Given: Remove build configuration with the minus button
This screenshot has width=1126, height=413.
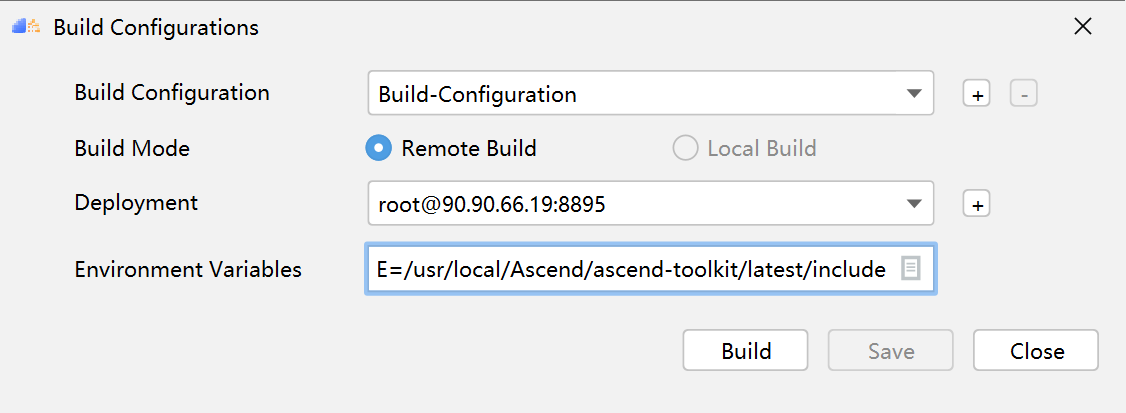Looking at the screenshot, I should coord(1023,94).
